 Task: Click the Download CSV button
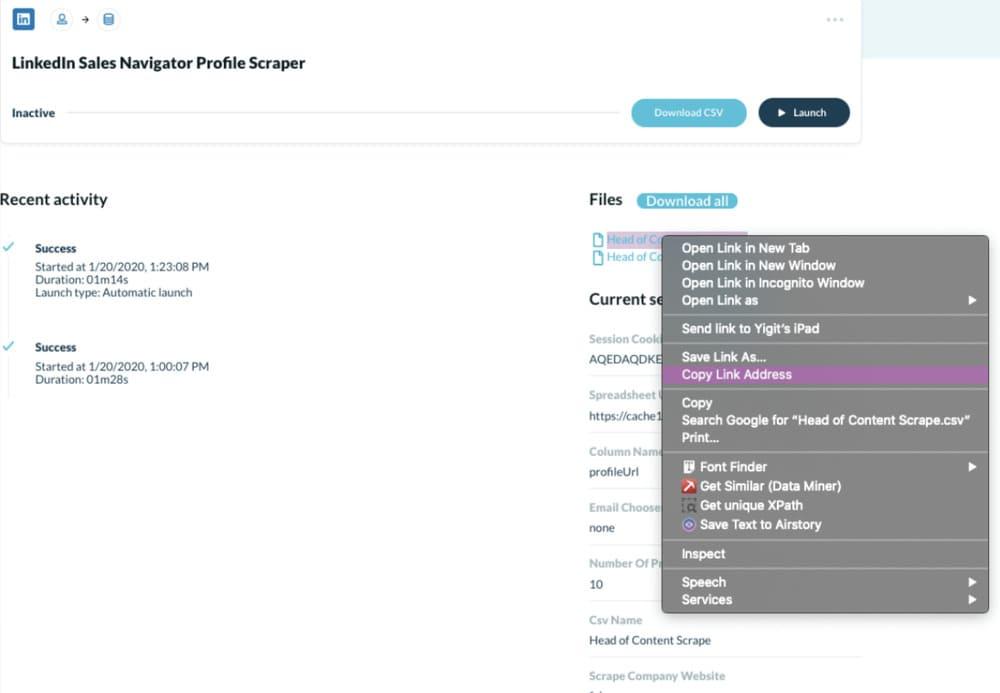[x=689, y=112]
